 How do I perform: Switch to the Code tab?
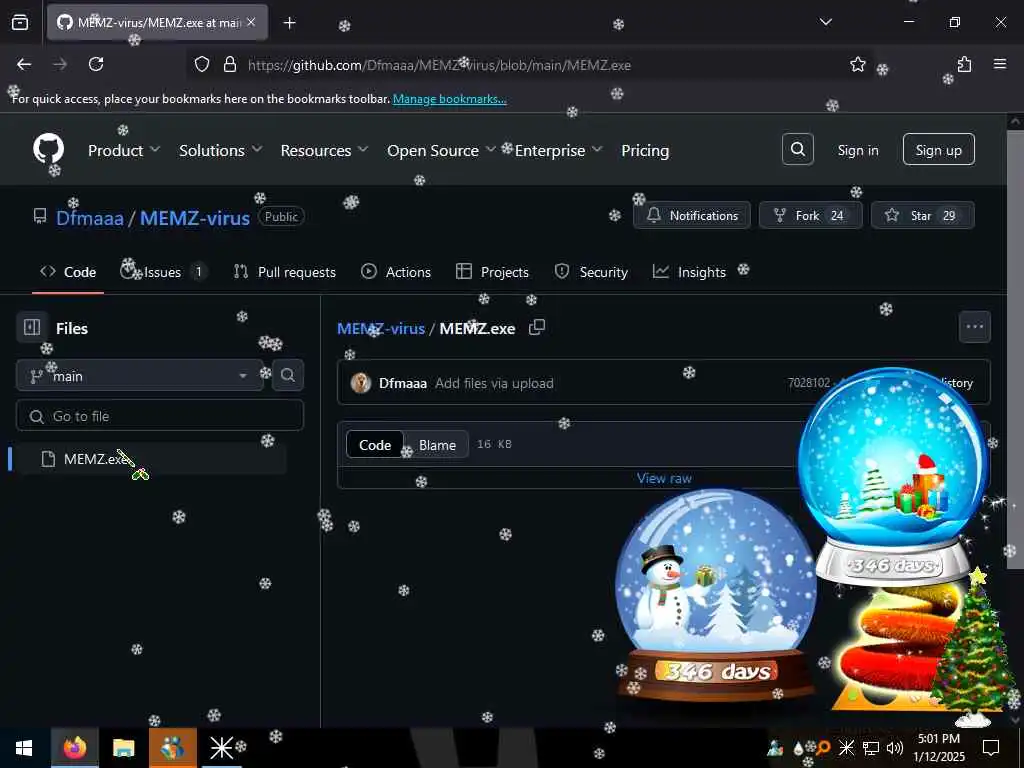[68, 272]
